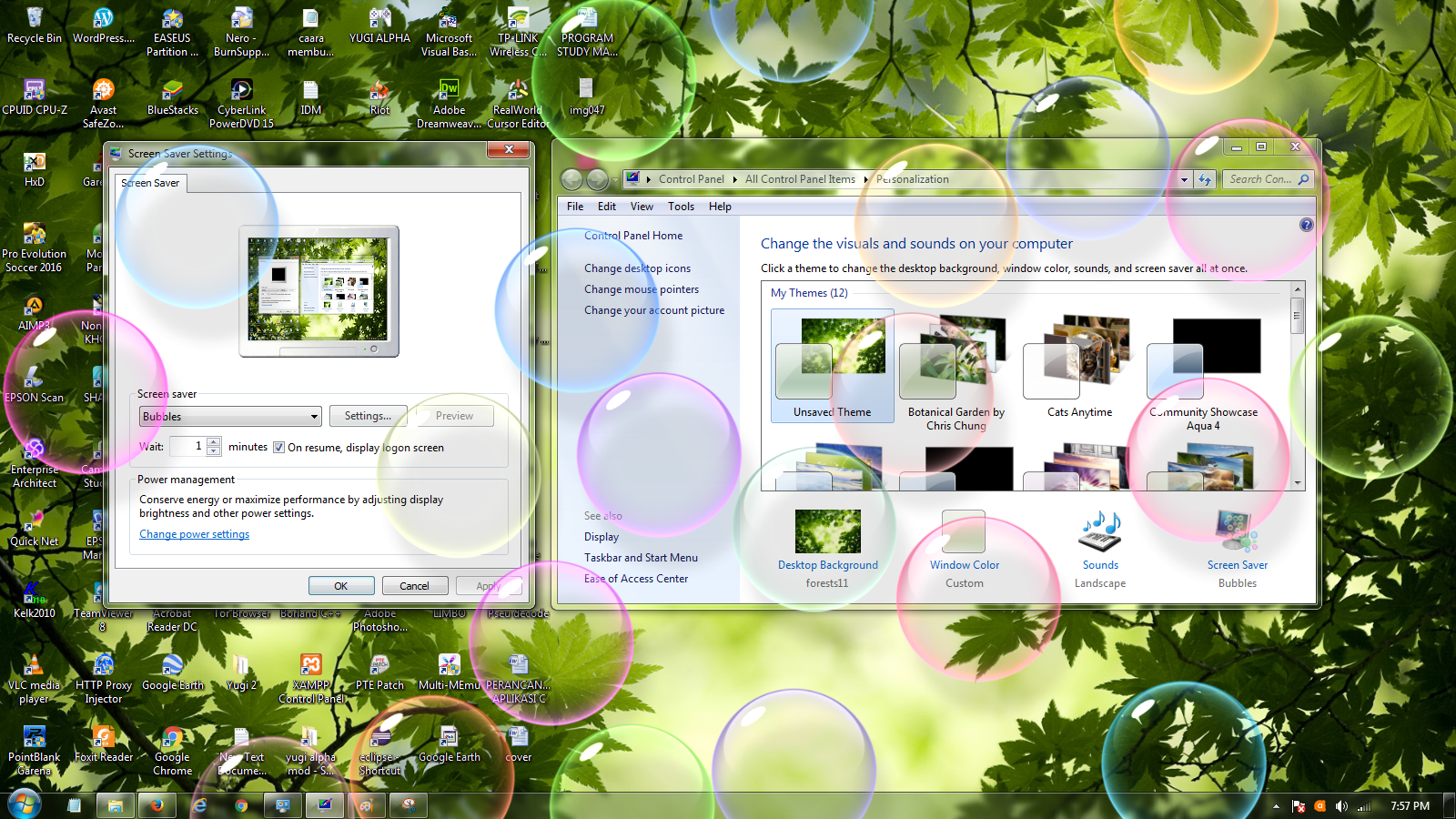The image size is (1456, 819).
Task: Launch CyberLink PowerDVD 15 shortcut
Action: 241,103
